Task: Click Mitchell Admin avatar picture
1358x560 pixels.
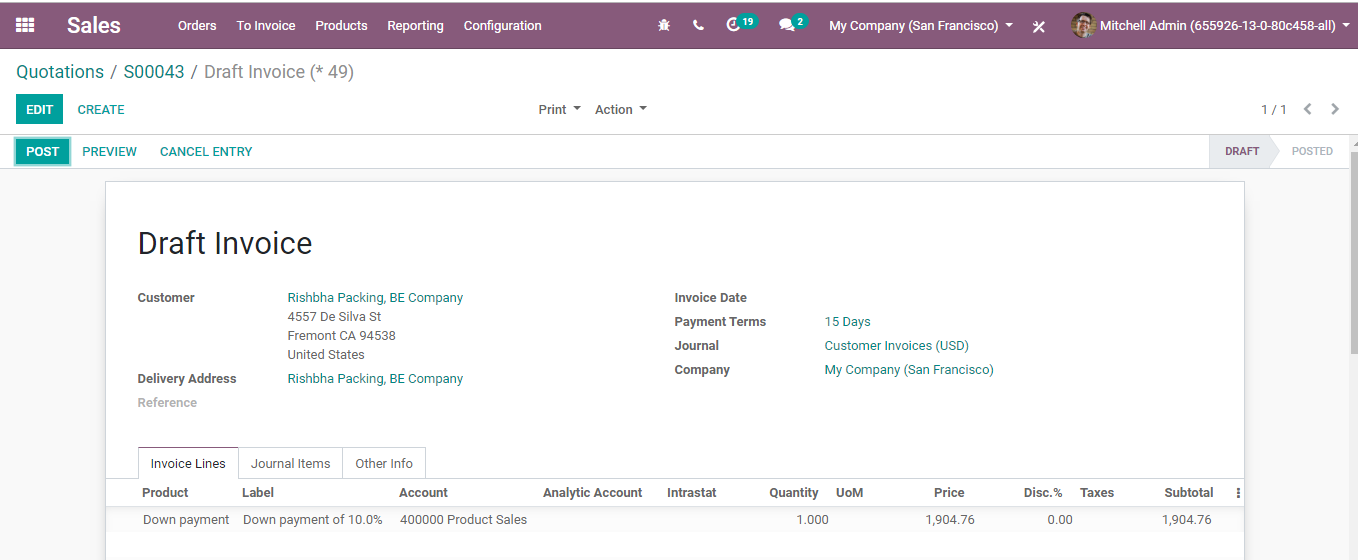Action: pos(1083,25)
